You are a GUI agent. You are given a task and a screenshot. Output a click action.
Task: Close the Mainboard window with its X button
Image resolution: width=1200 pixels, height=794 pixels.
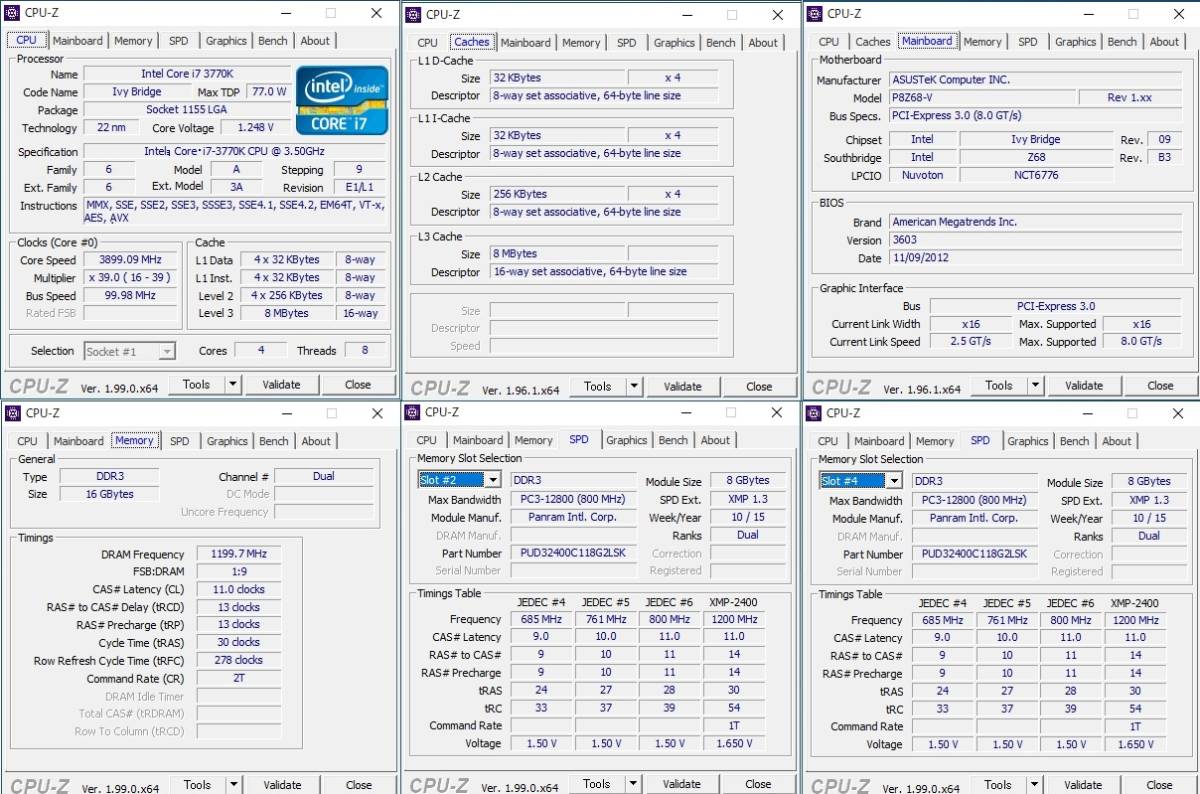[x=1178, y=14]
